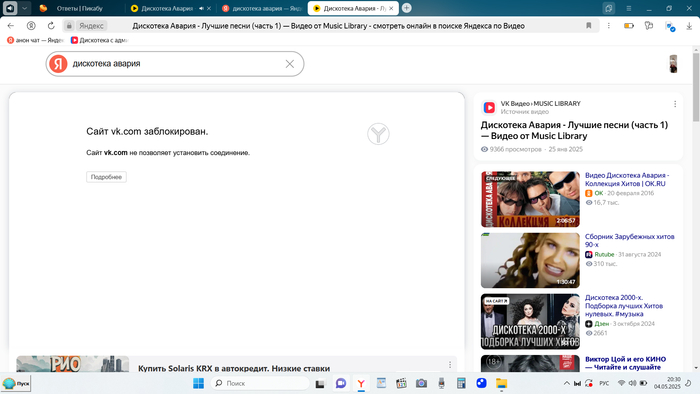Open the pinned tabs panel icon
Screen dimensions: 700x394
[608, 8]
